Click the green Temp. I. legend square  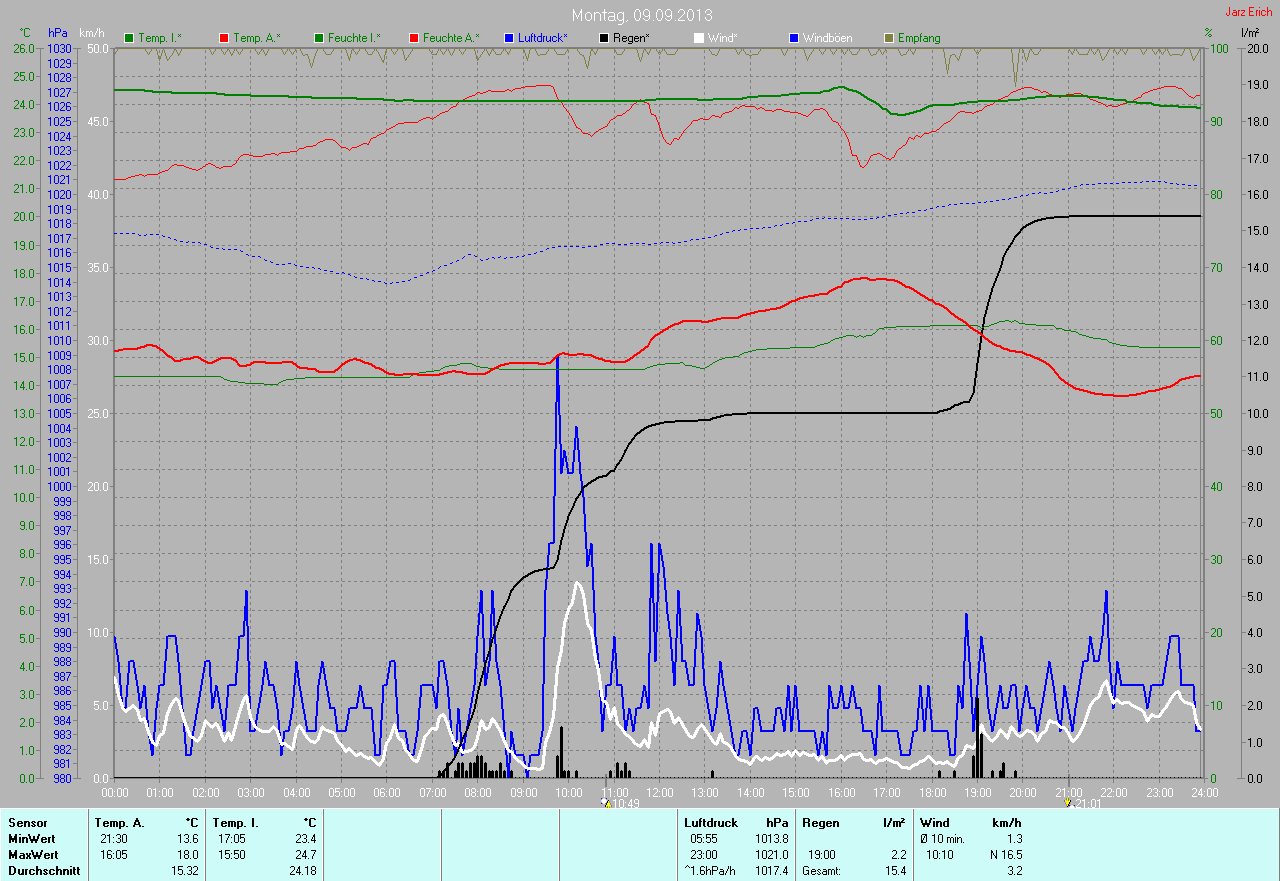point(129,38)
